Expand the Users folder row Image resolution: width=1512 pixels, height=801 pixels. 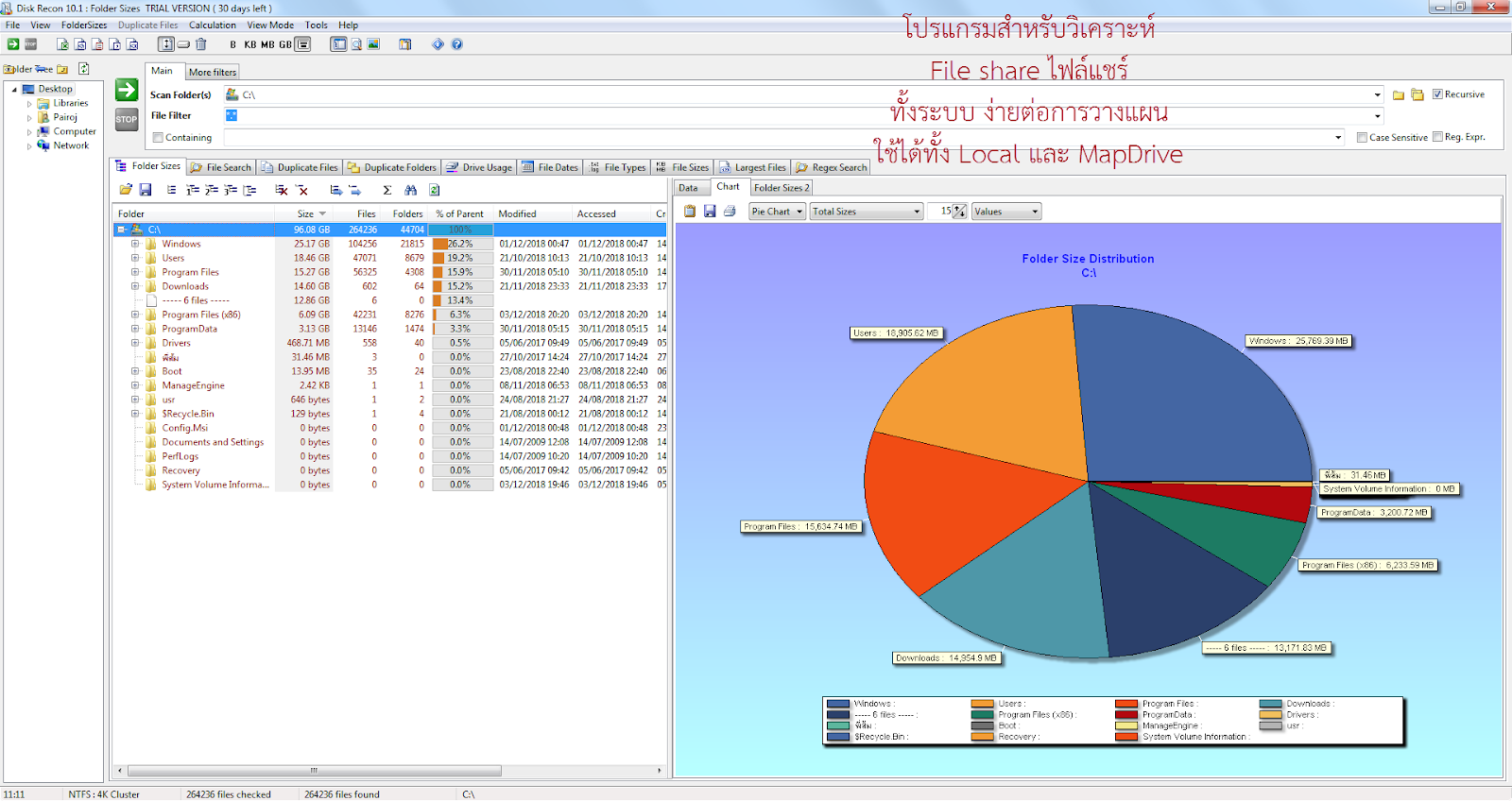pos(135,258)
